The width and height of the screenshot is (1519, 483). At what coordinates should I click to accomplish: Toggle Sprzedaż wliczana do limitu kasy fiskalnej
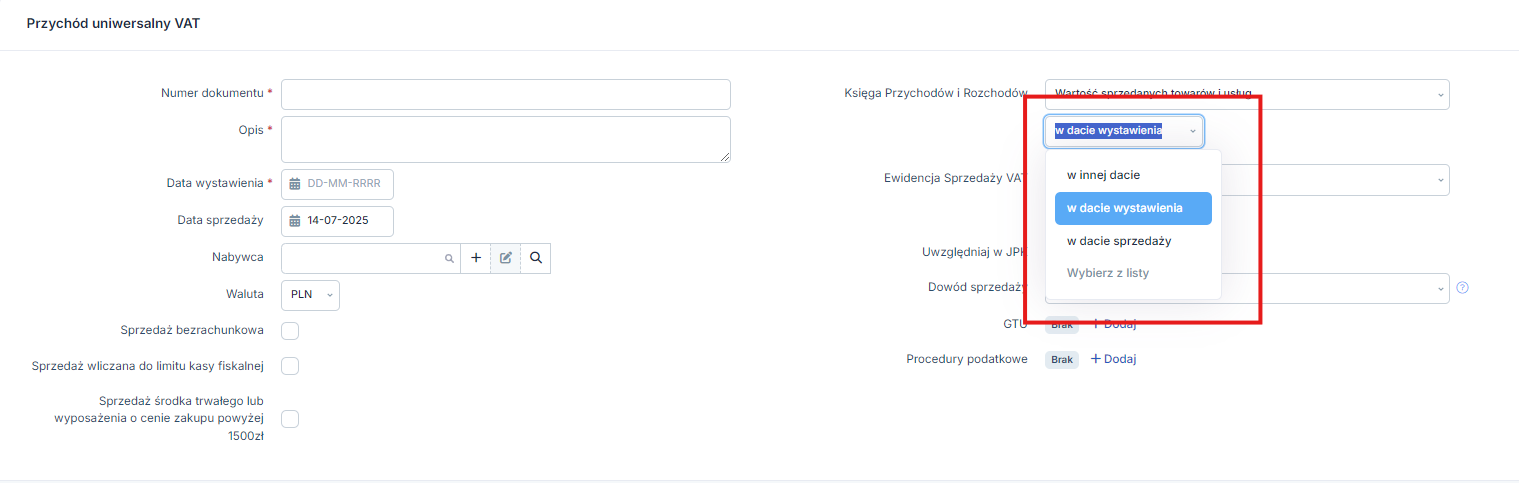290,366
